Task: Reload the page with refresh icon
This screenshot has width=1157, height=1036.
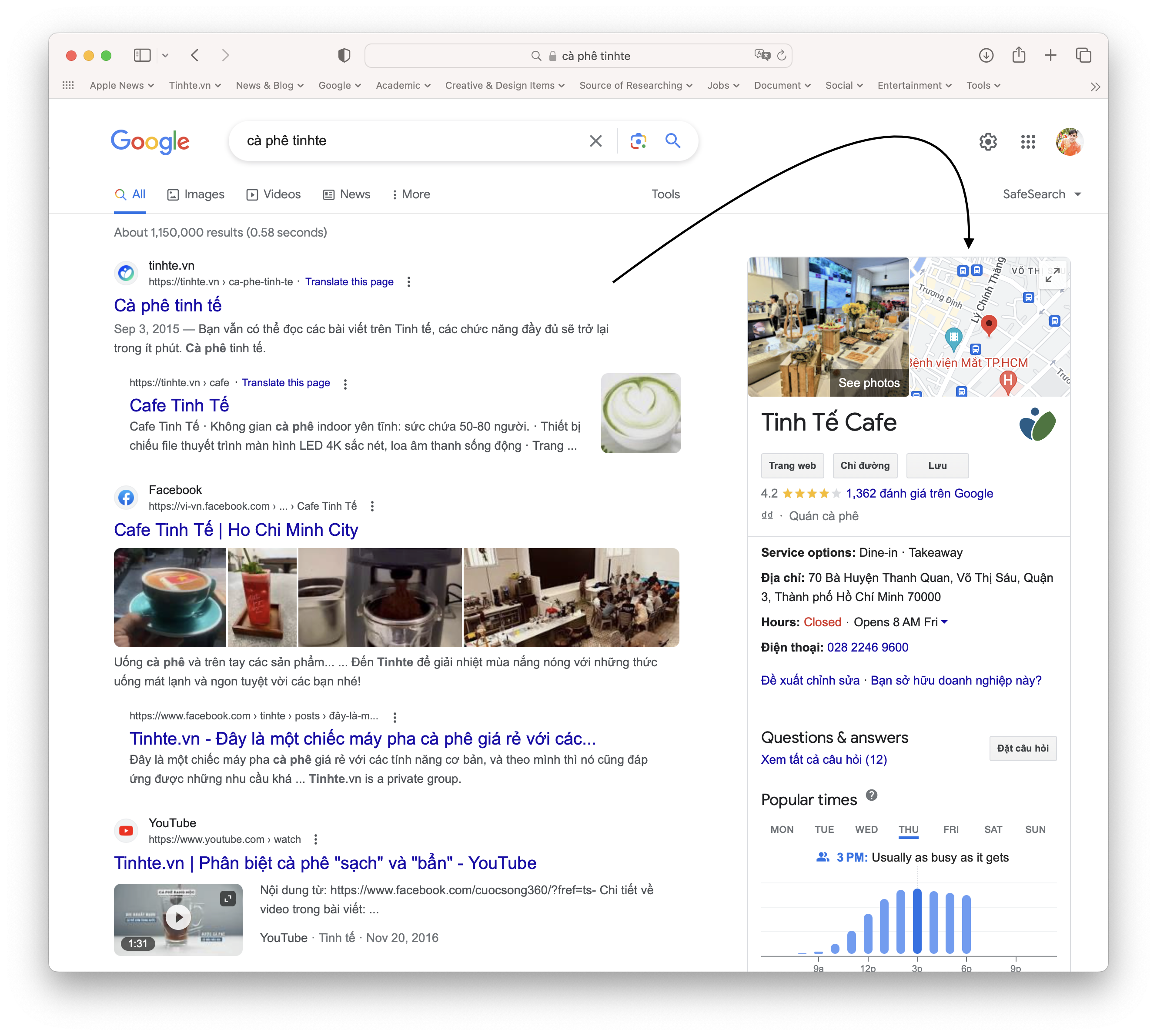Action: click(782, 55)
